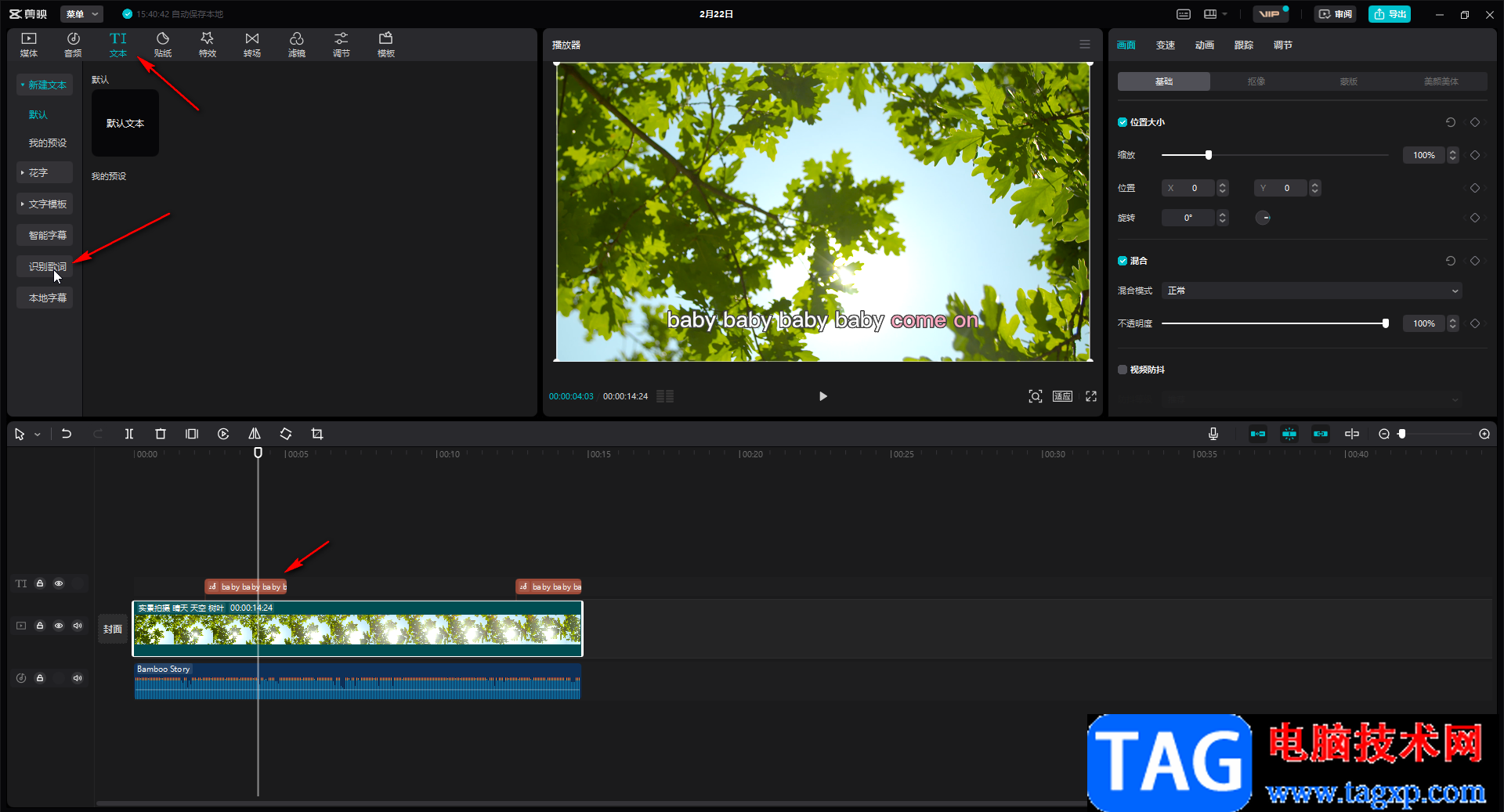
Task: Toggle the 混合 checkbox
Action: [1123, 261]
